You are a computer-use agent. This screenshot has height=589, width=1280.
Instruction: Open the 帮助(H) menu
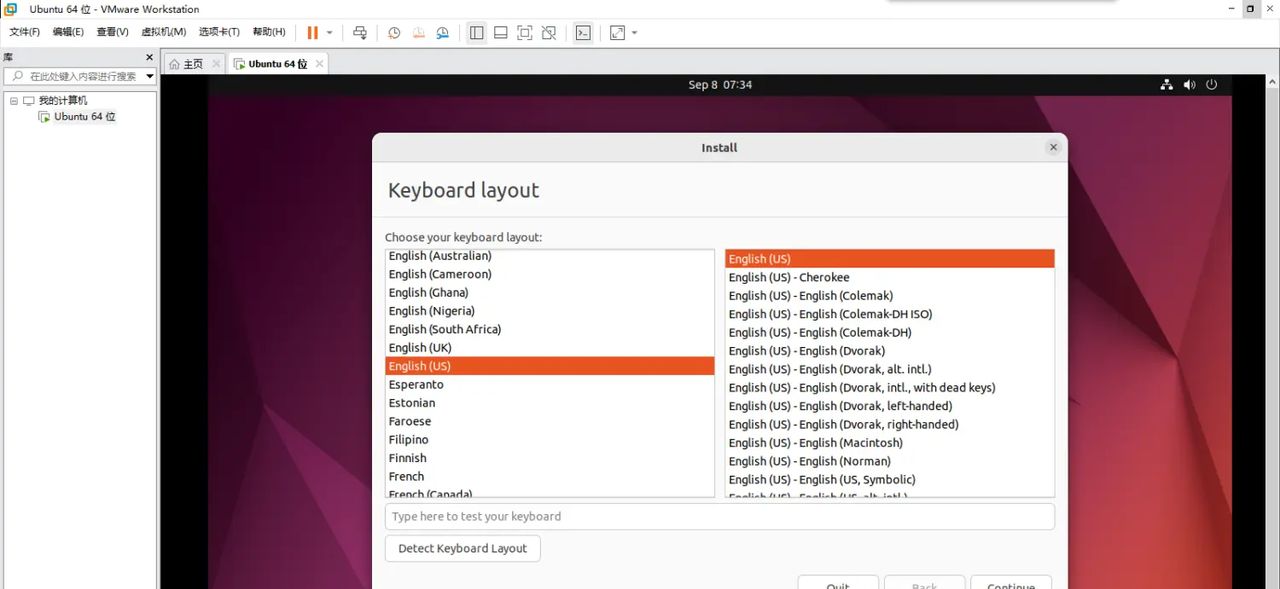click(x=269, y=32)
